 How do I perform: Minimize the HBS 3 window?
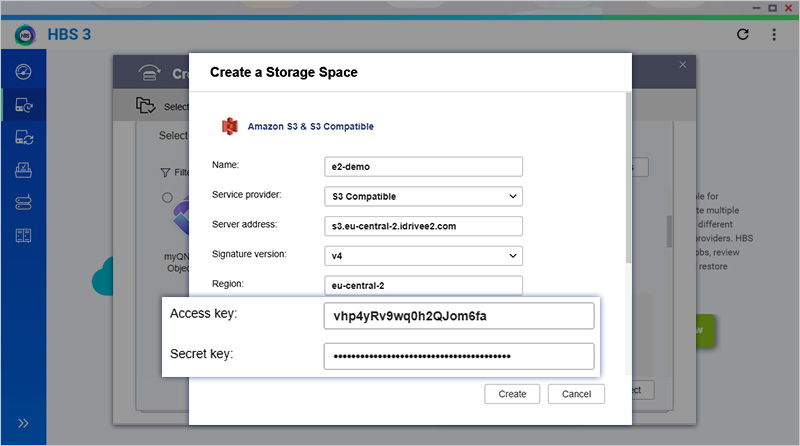pyautogui.click(x=757, y=8)
